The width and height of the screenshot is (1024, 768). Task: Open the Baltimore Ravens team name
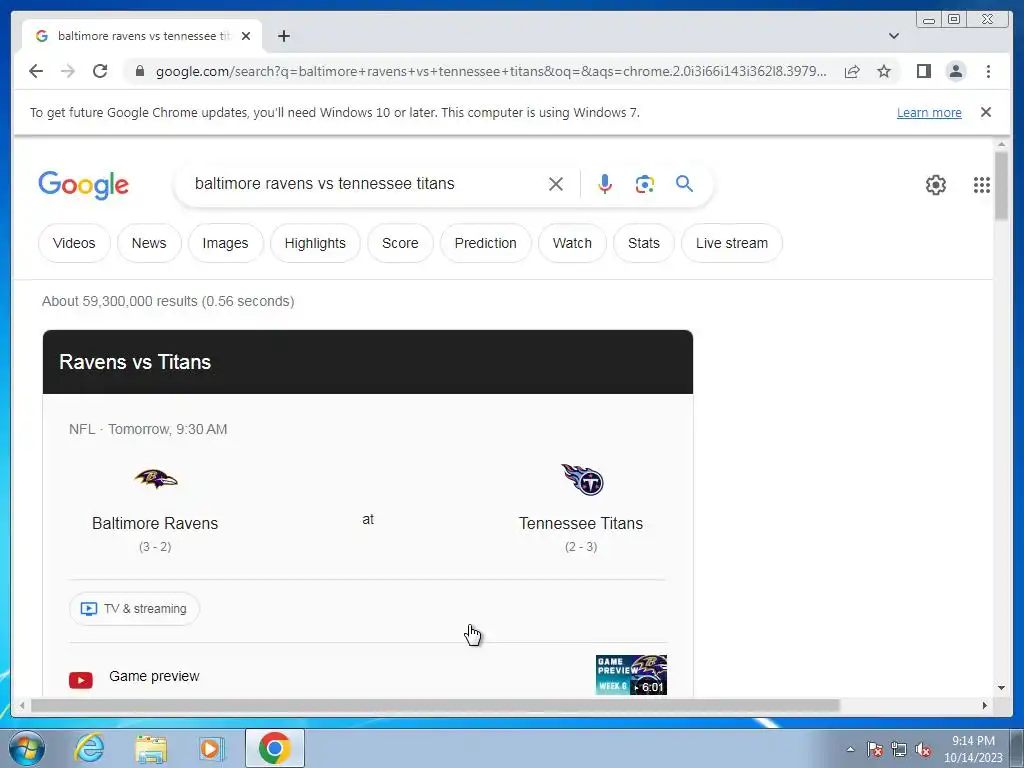pyautogui.click(x=155, y=523)
